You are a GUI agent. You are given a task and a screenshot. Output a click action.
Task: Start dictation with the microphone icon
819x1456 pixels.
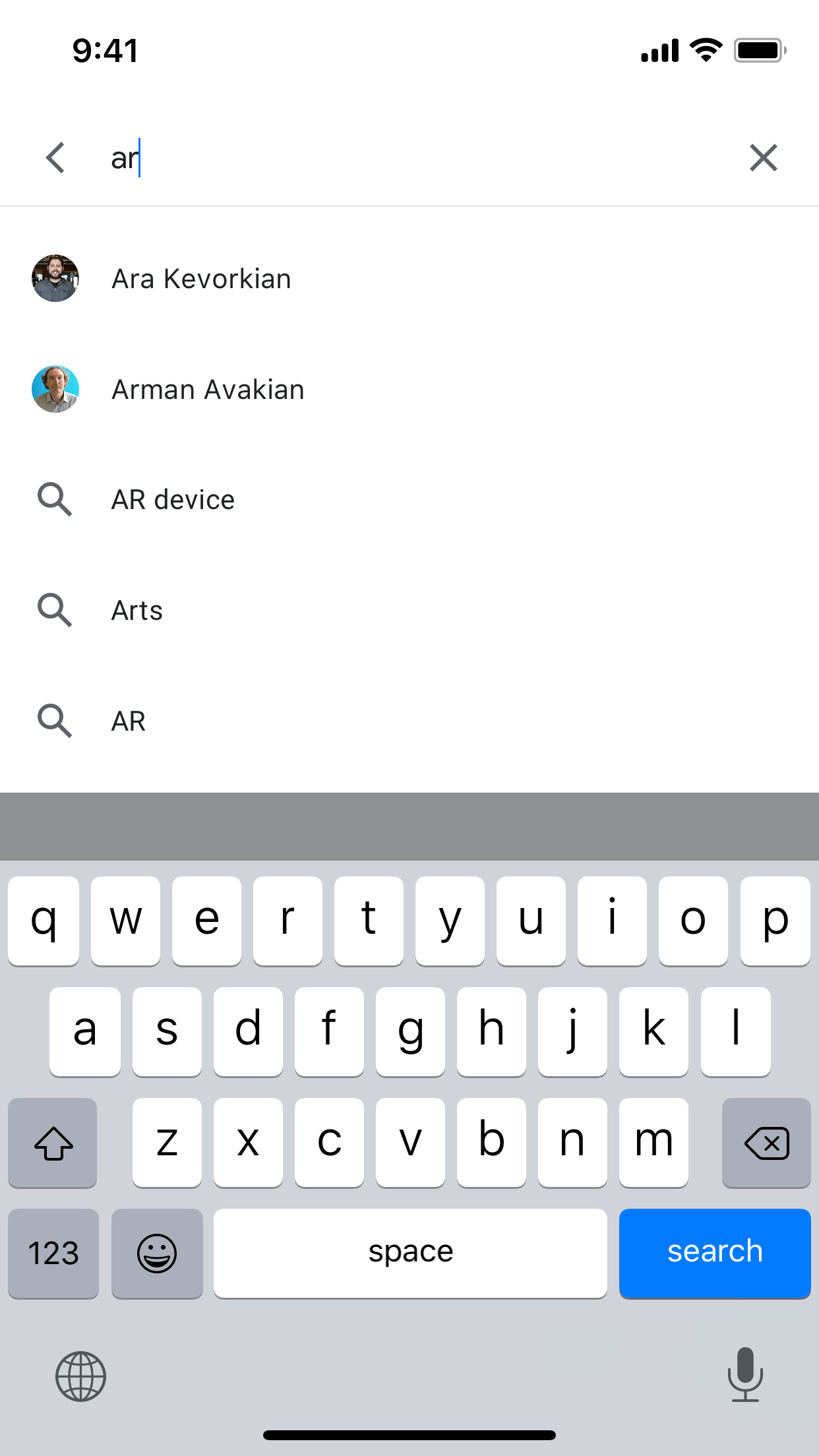click(x=745, y=1374)
